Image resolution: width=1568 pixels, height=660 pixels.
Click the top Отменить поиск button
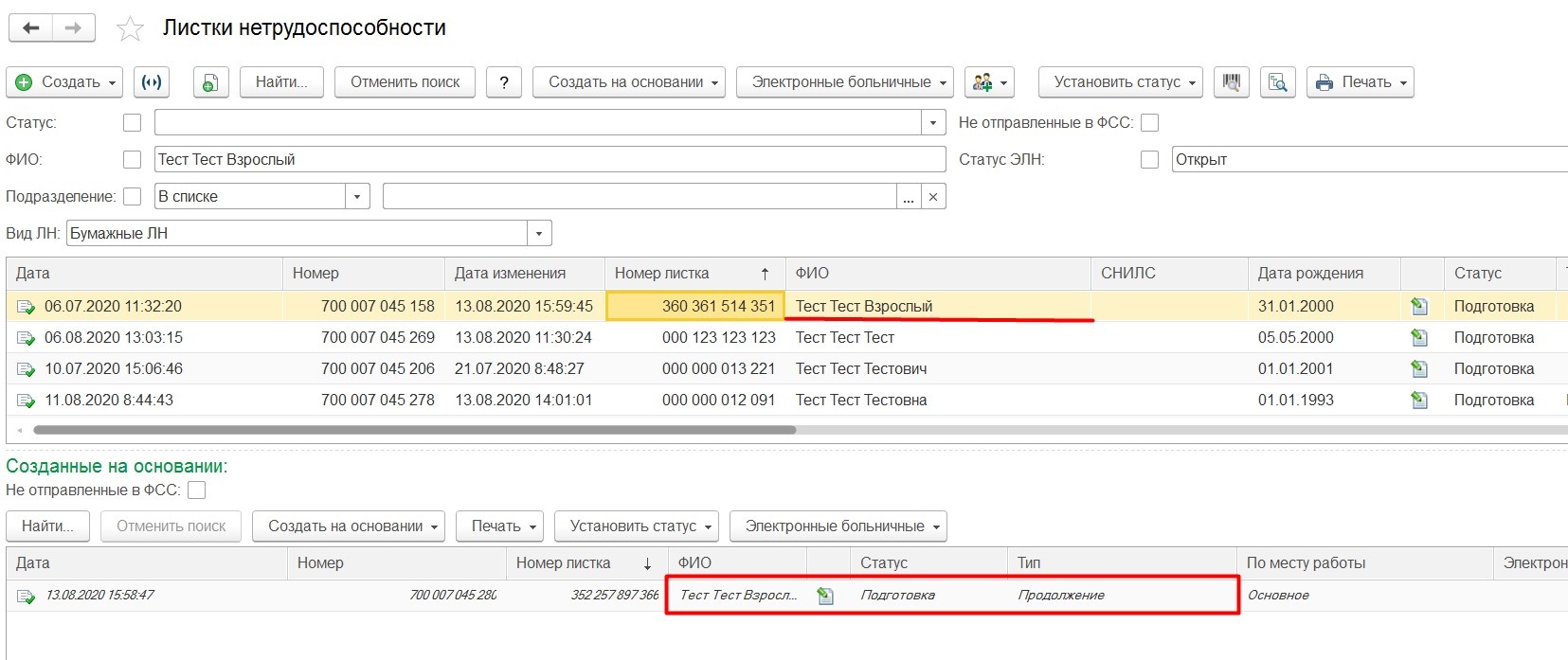(x=405, y=82)
